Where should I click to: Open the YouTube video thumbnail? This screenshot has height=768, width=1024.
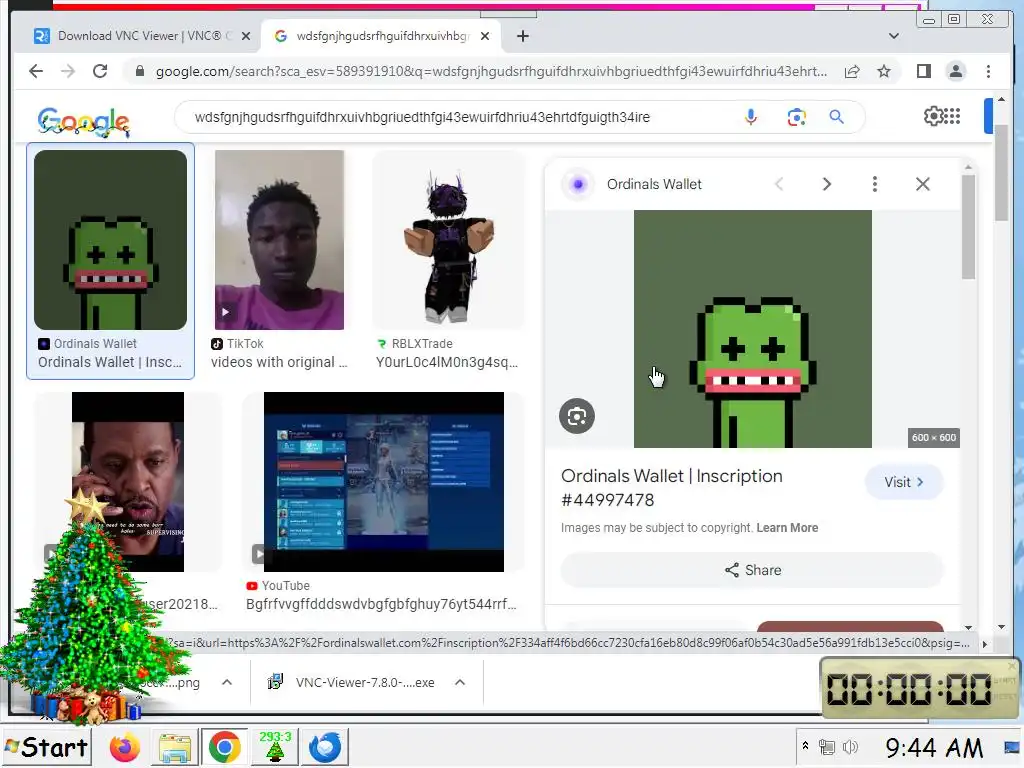click(383, 482)
